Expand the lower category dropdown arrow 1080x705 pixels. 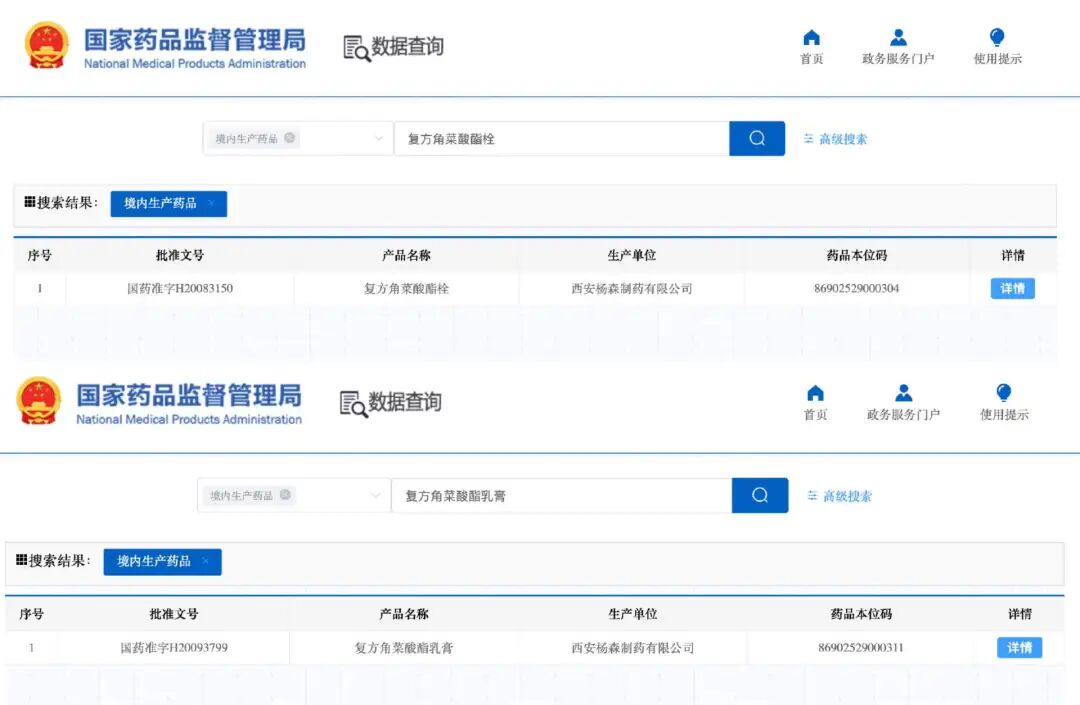(376, 495)
